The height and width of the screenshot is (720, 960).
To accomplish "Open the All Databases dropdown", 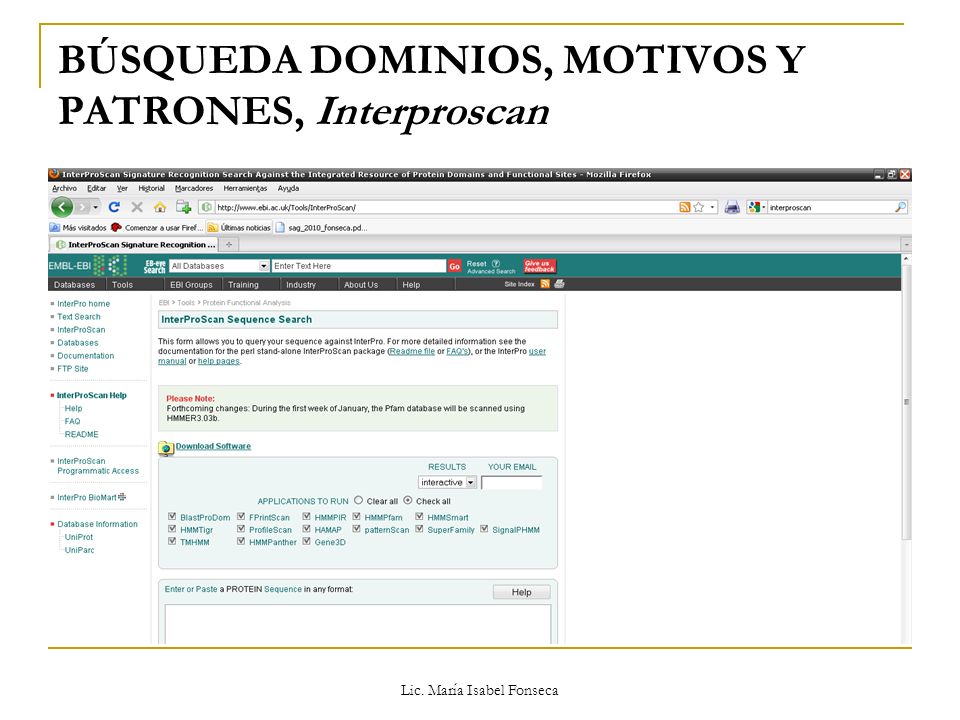I will [219, 266].
